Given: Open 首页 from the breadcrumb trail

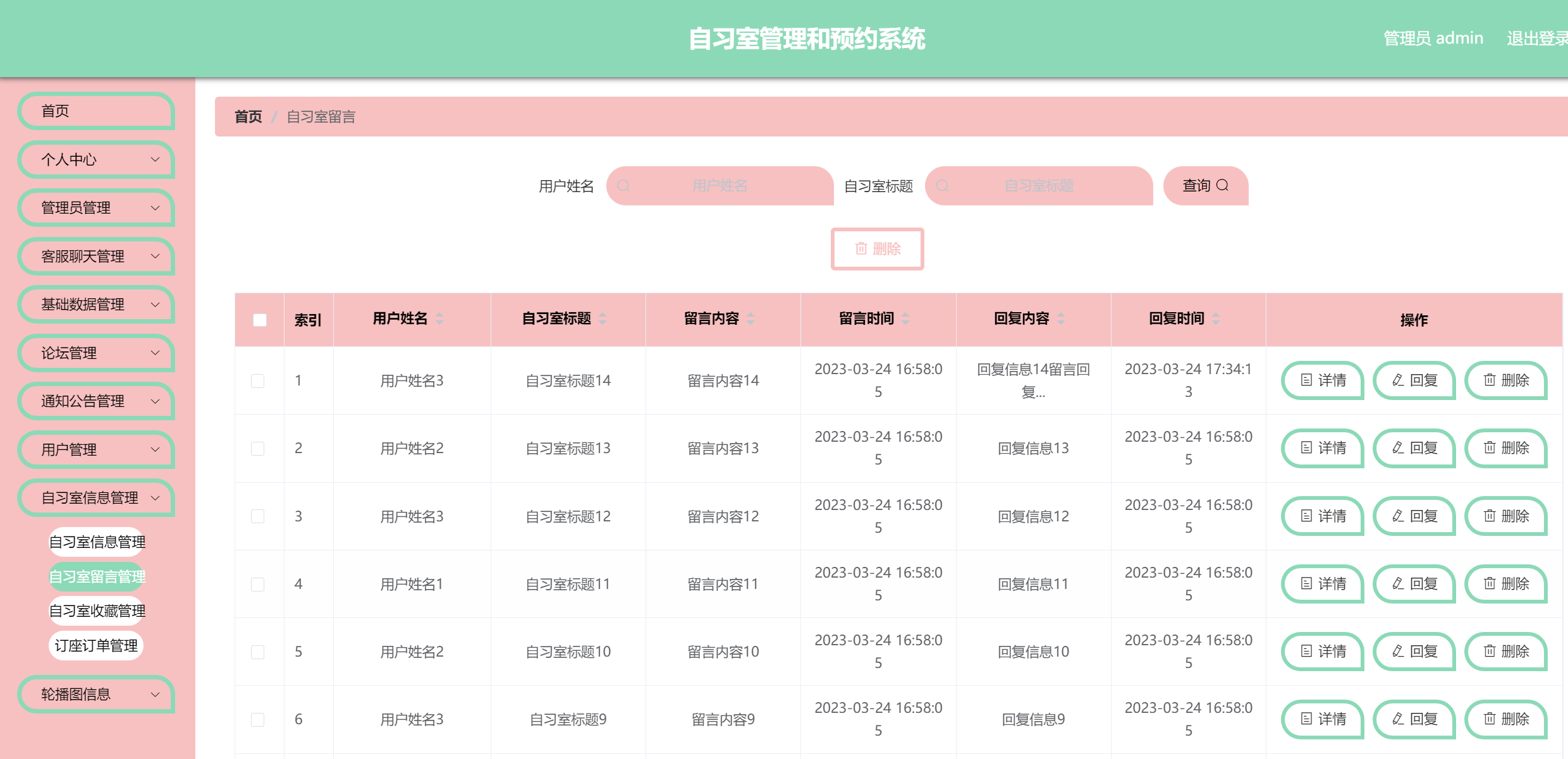Looking at the screenshot, I should (248, 116).
